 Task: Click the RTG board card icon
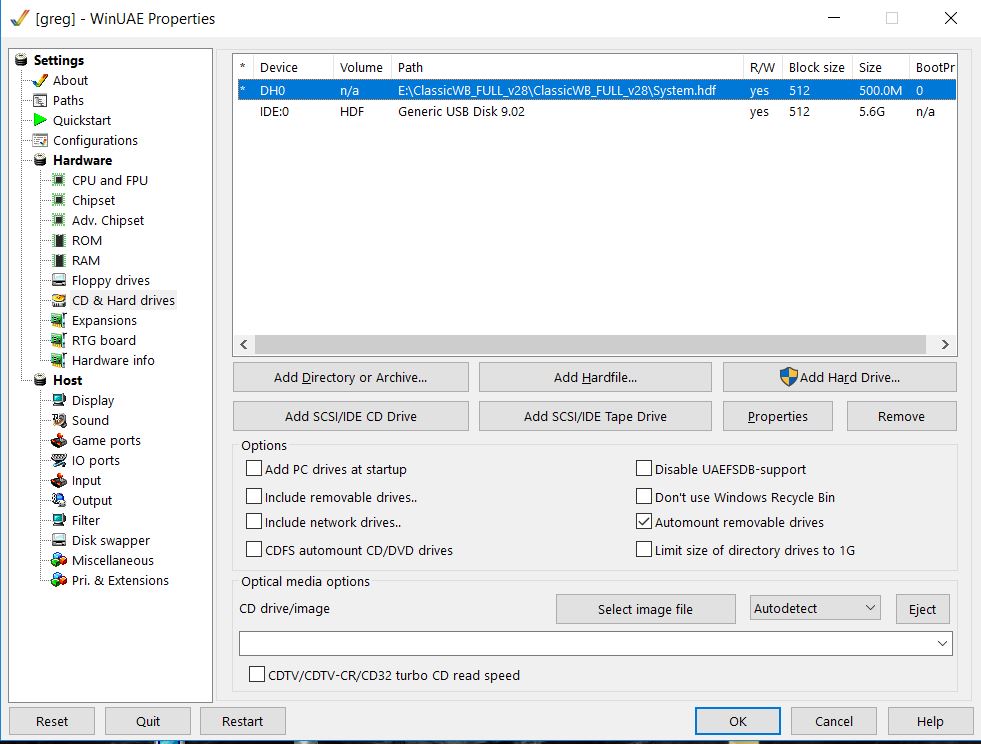tap(58, 340)
